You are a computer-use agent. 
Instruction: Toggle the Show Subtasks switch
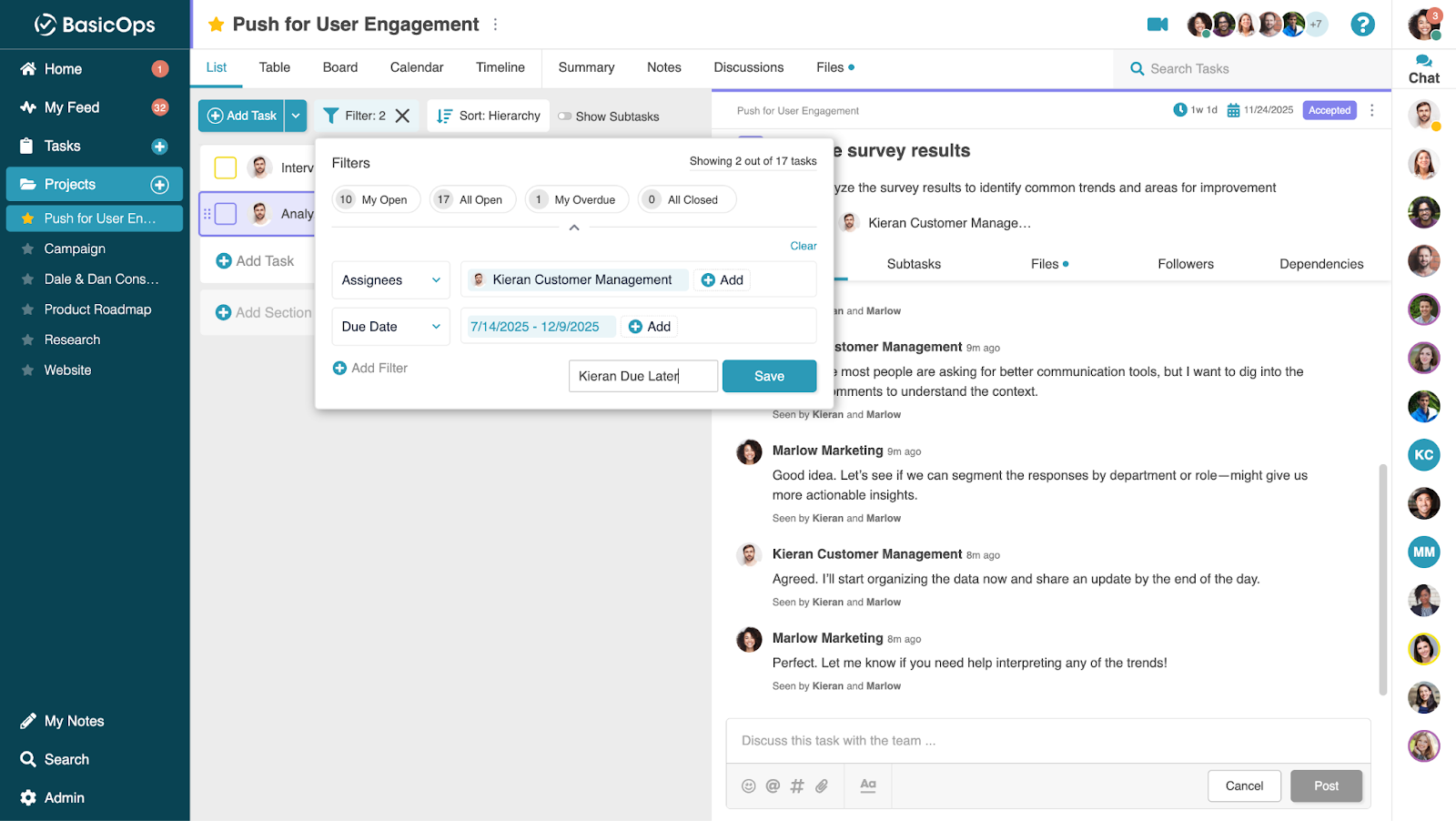pos(565,117)
